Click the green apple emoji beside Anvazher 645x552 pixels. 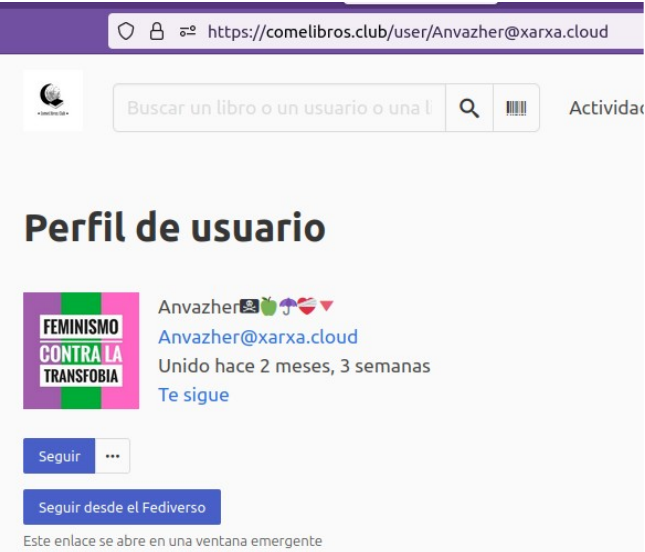(269, 306)
